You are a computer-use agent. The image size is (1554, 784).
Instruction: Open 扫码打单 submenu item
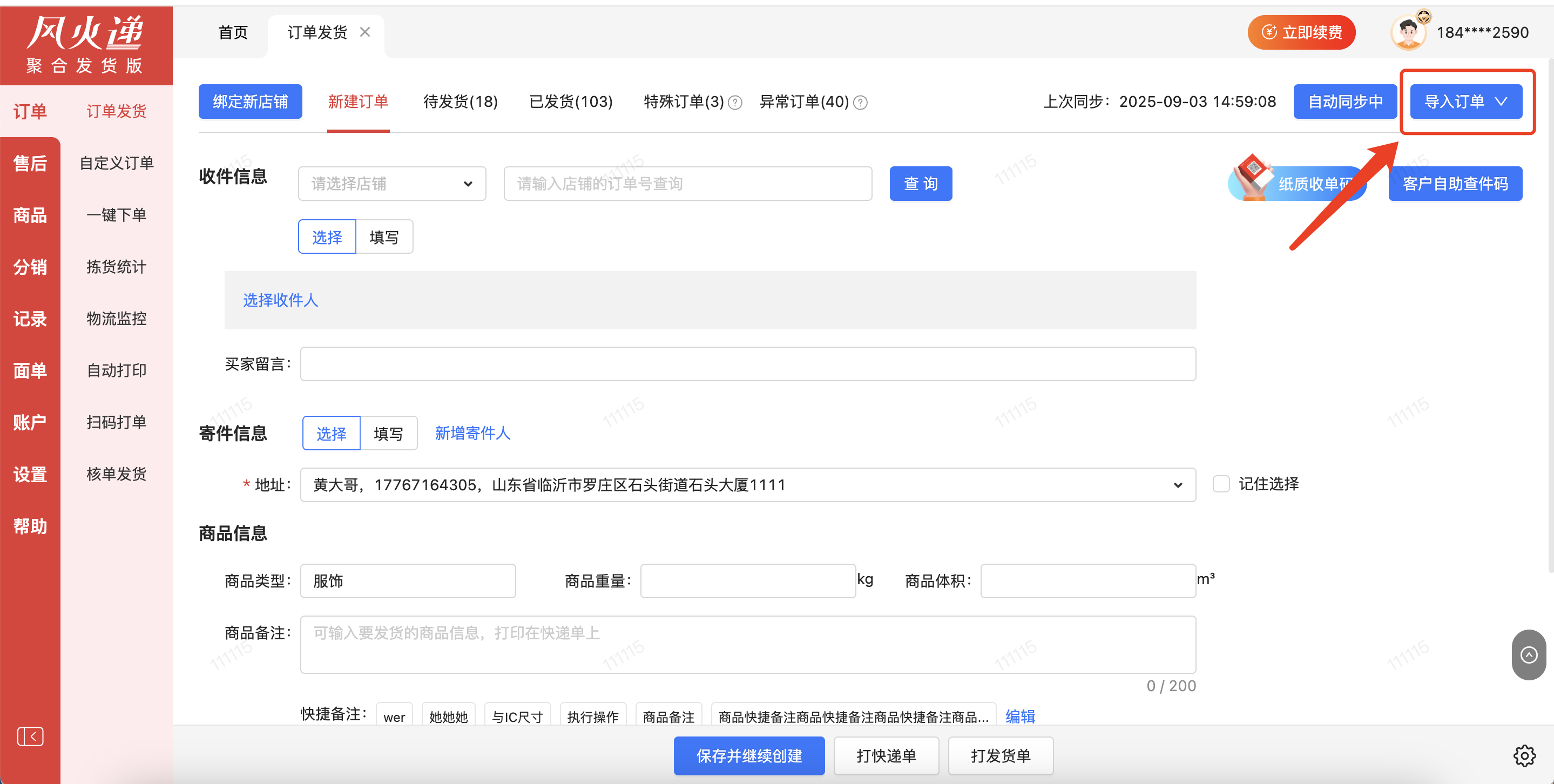[x=117, y=422]
